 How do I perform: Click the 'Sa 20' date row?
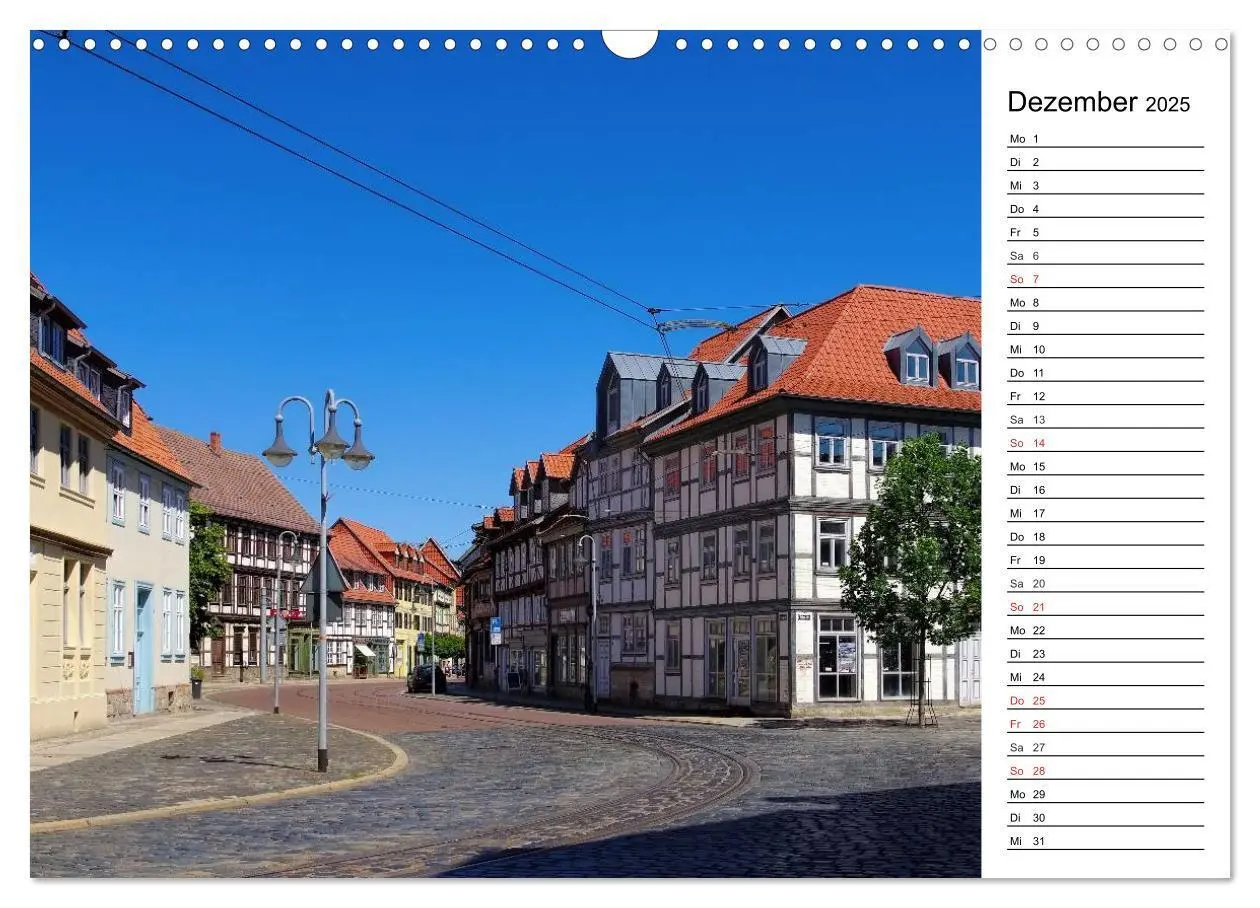1105,584
